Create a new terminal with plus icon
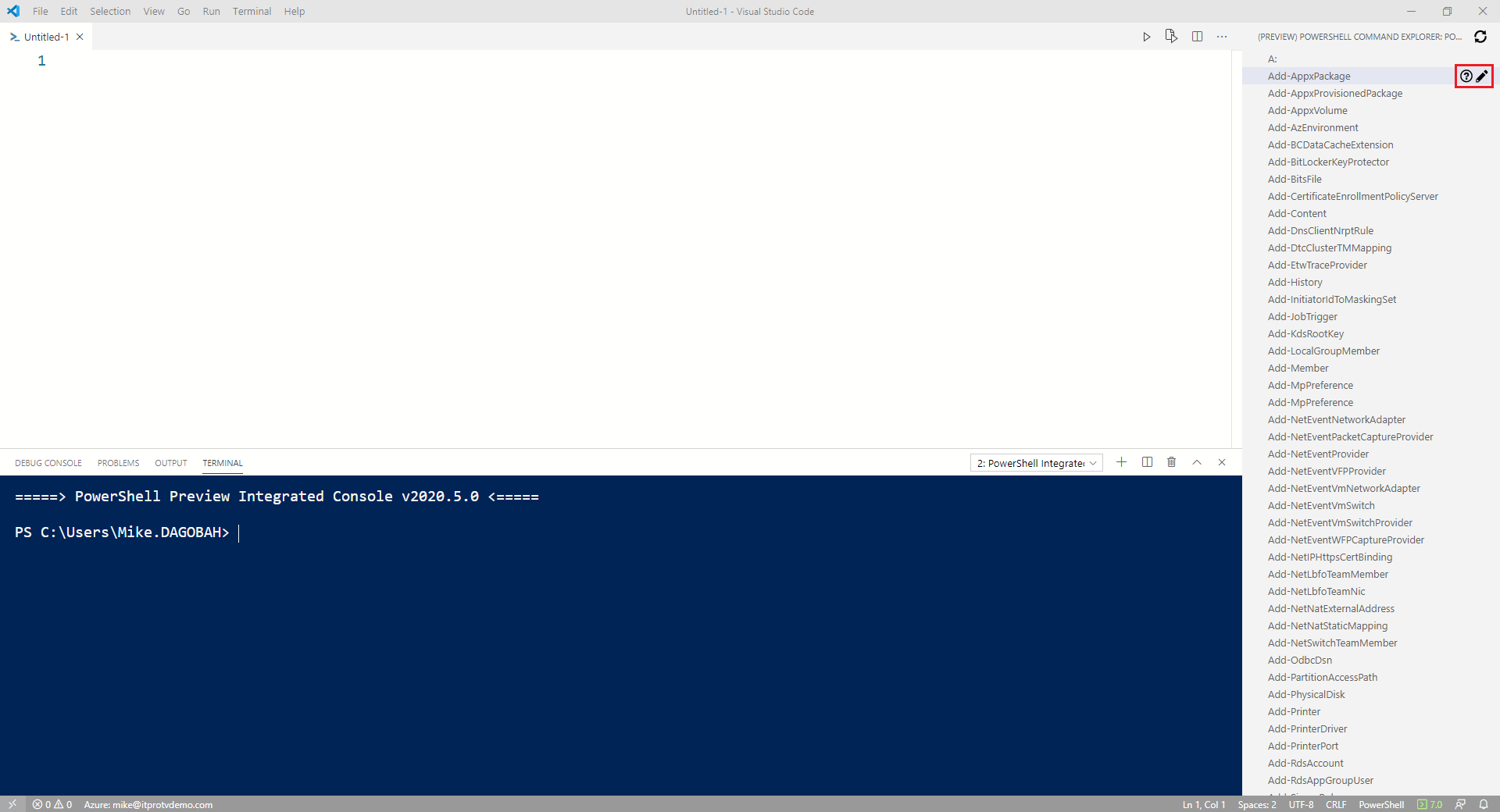Viewport: 1500px width, 812px height. (x=1121, y=462)
